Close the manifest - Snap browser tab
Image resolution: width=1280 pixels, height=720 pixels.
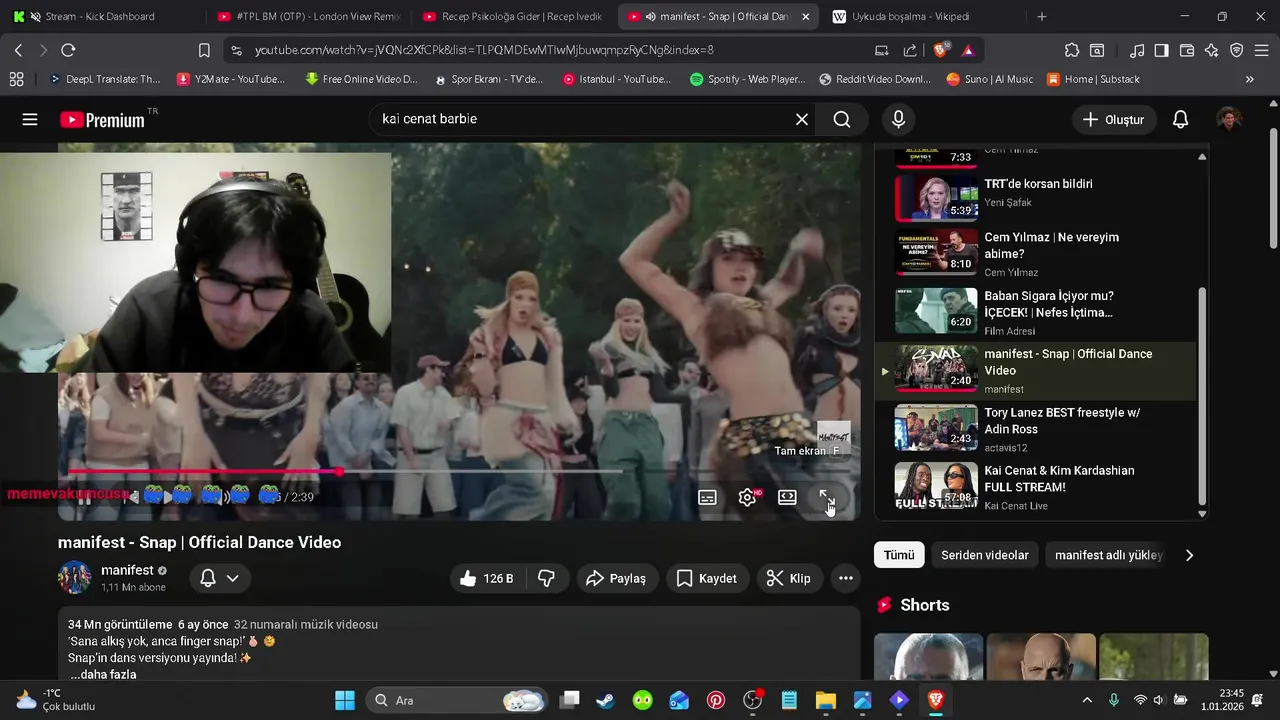coord(806,17)
